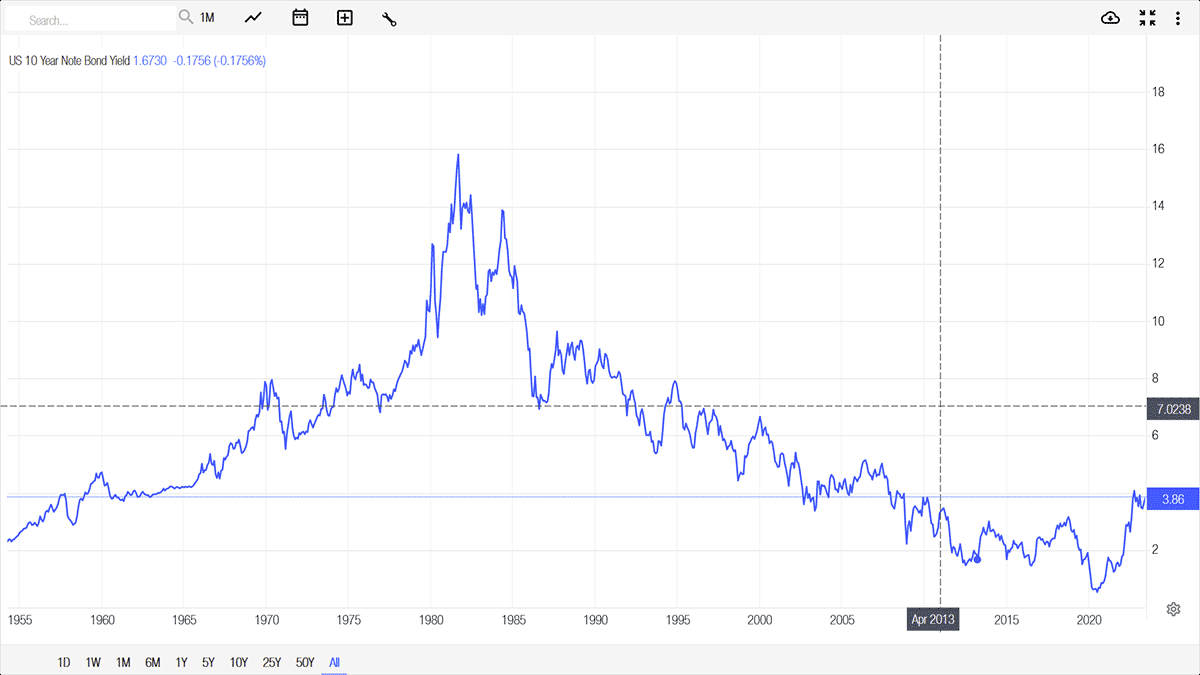Image resolution: width=1200 pixels, height=675 pixels.
Task: Click the 1.6730 yield value text
Action: [150, 61]
